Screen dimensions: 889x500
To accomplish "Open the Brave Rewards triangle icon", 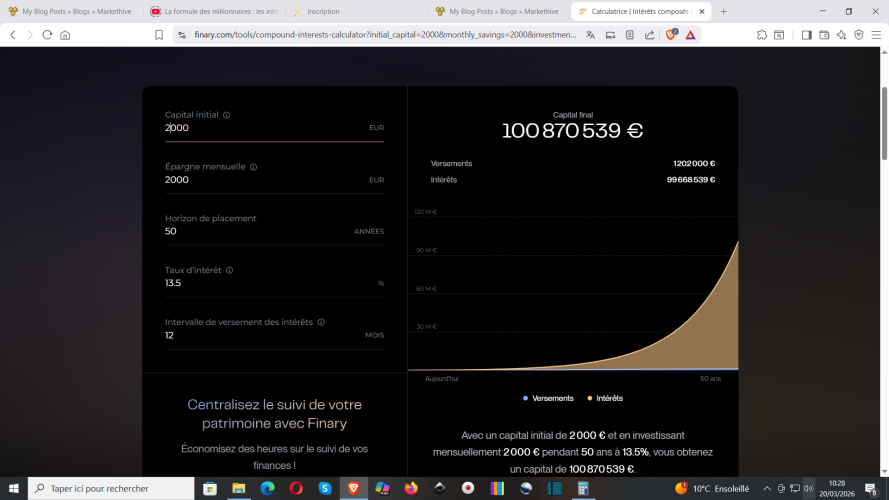I will coord(690,34).
